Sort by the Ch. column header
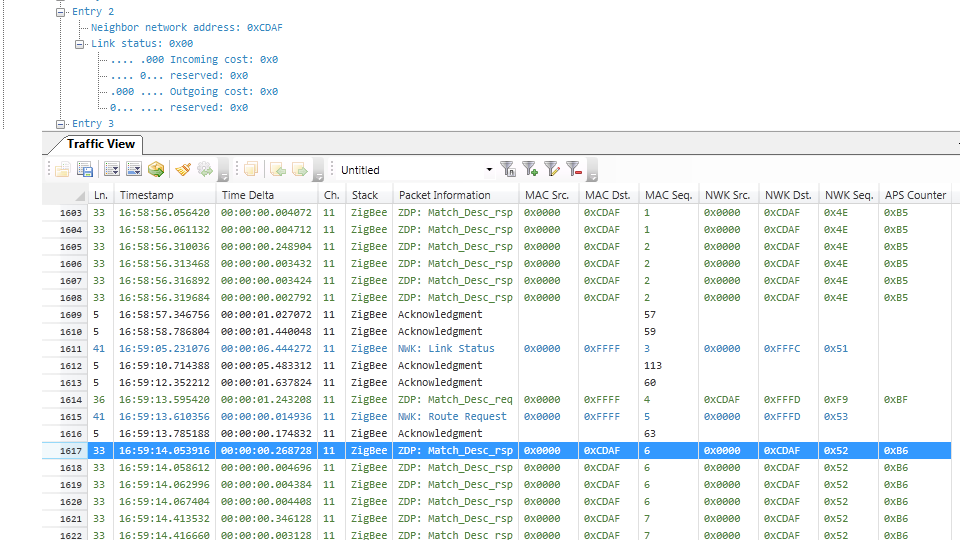This screenshot has width=960, height=540. 332,195
